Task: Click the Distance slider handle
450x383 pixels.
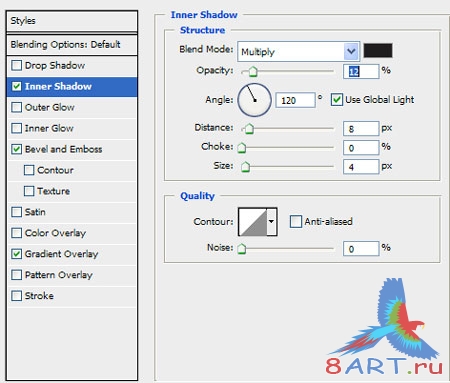Action: [x=249, y=129]
